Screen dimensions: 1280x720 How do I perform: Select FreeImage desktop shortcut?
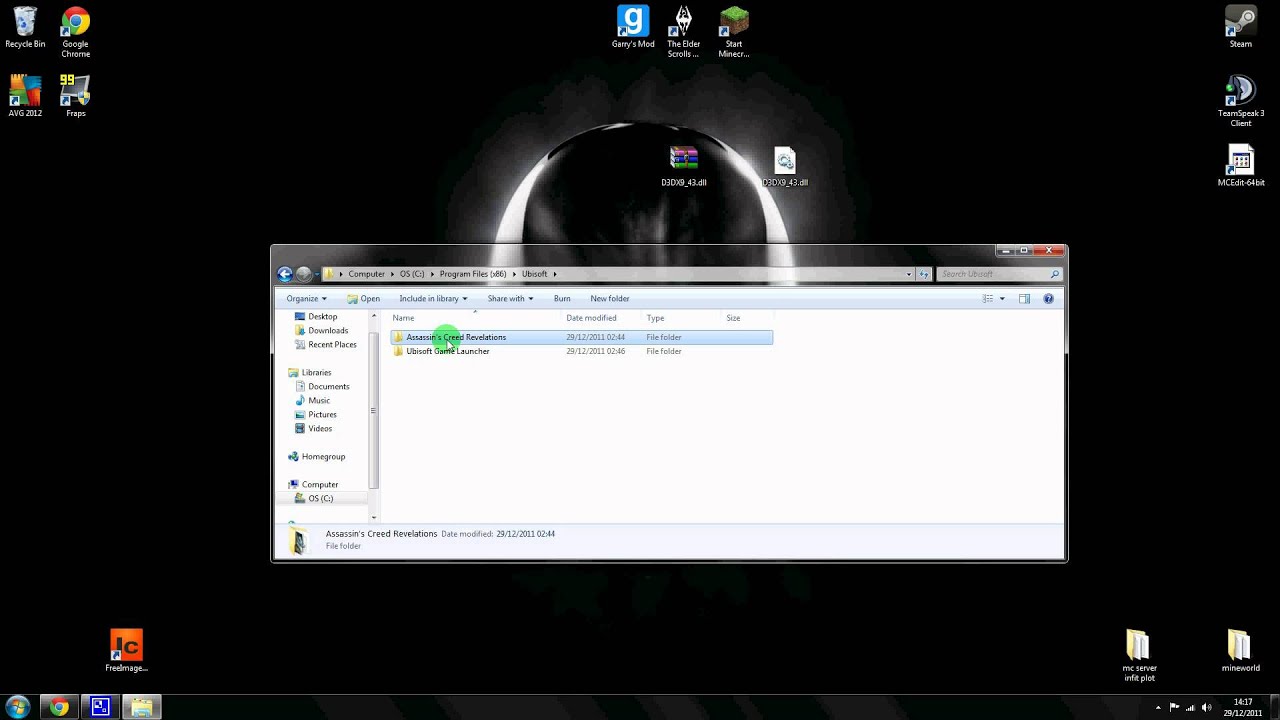coord(127,651)
